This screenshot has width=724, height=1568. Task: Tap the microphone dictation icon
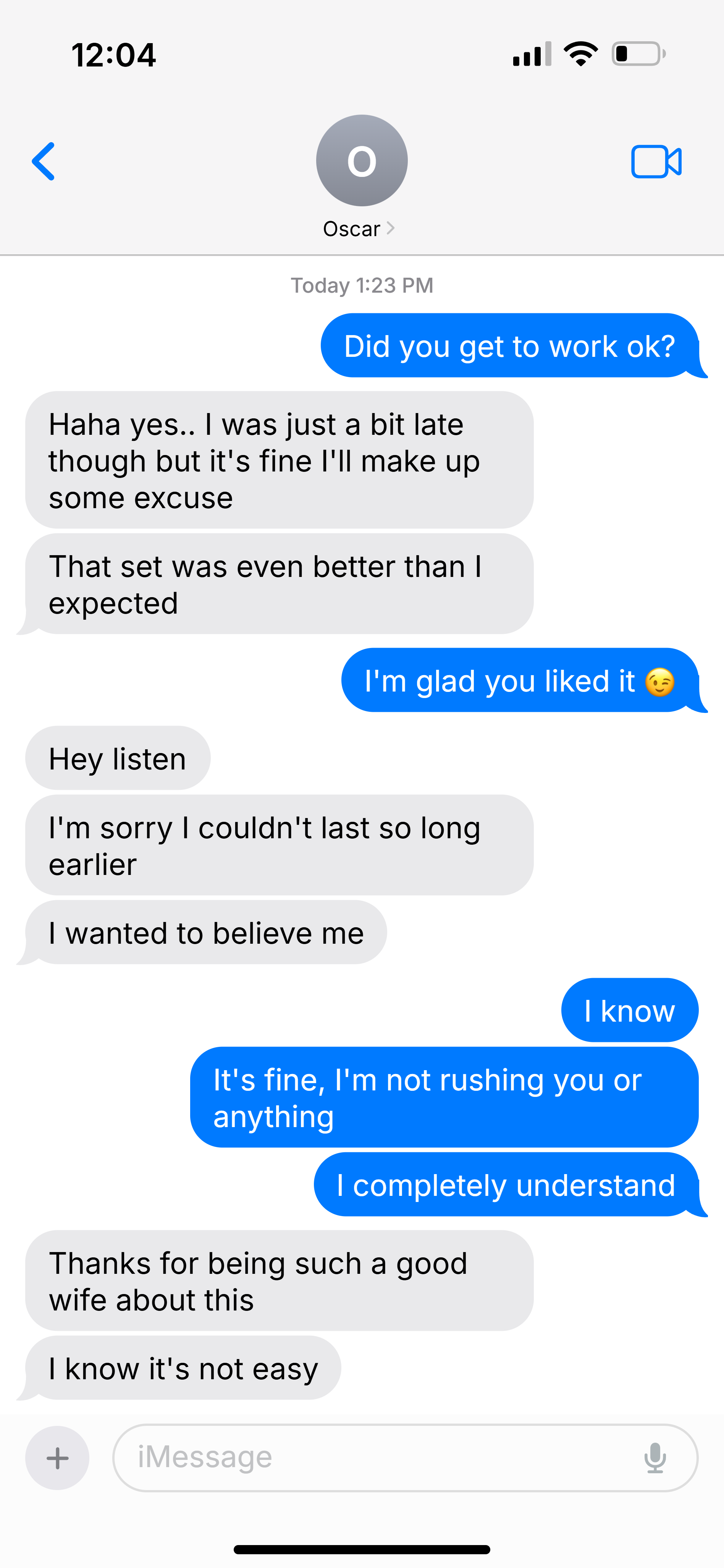point(655,1458)
